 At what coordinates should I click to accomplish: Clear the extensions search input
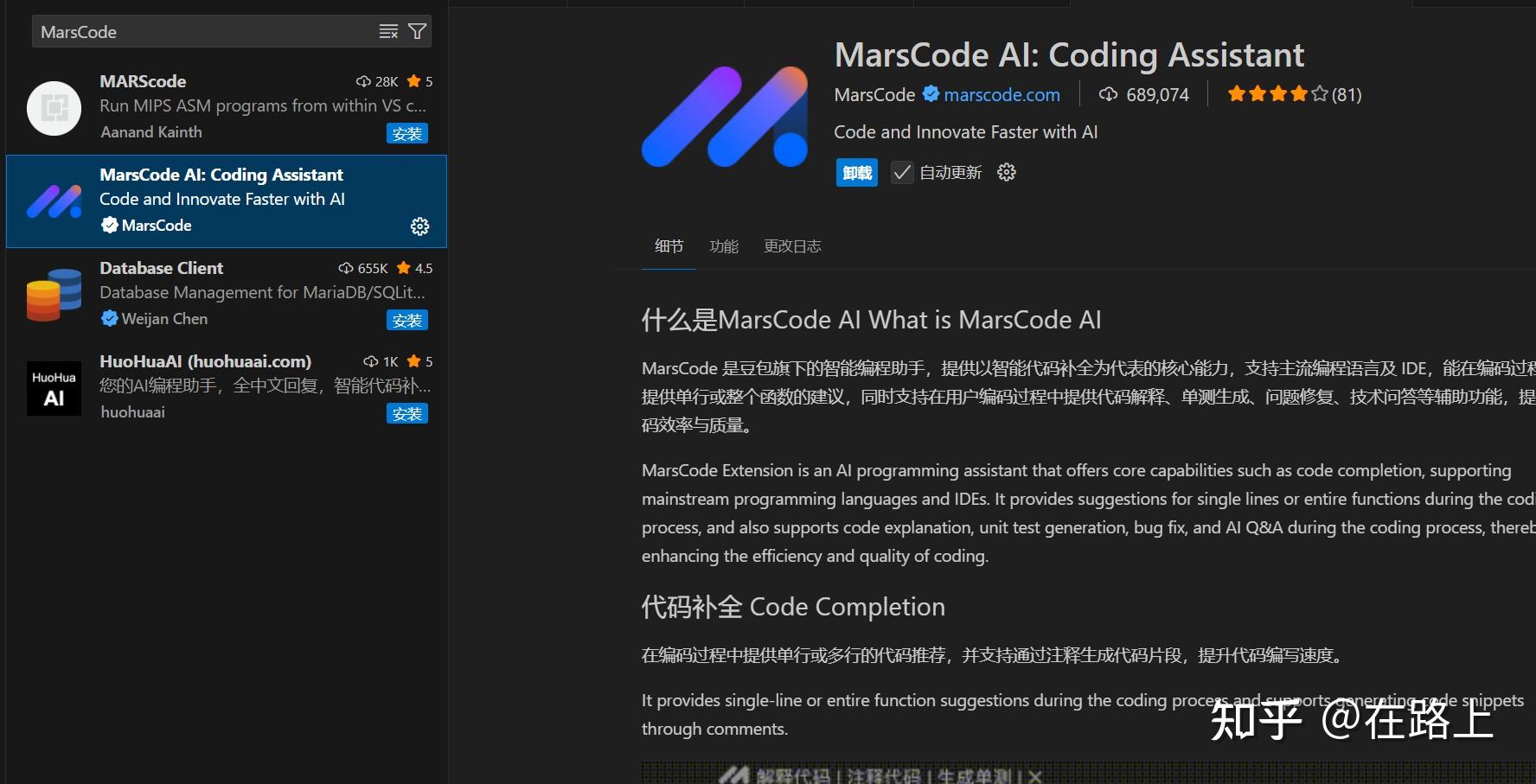point(387,31)
